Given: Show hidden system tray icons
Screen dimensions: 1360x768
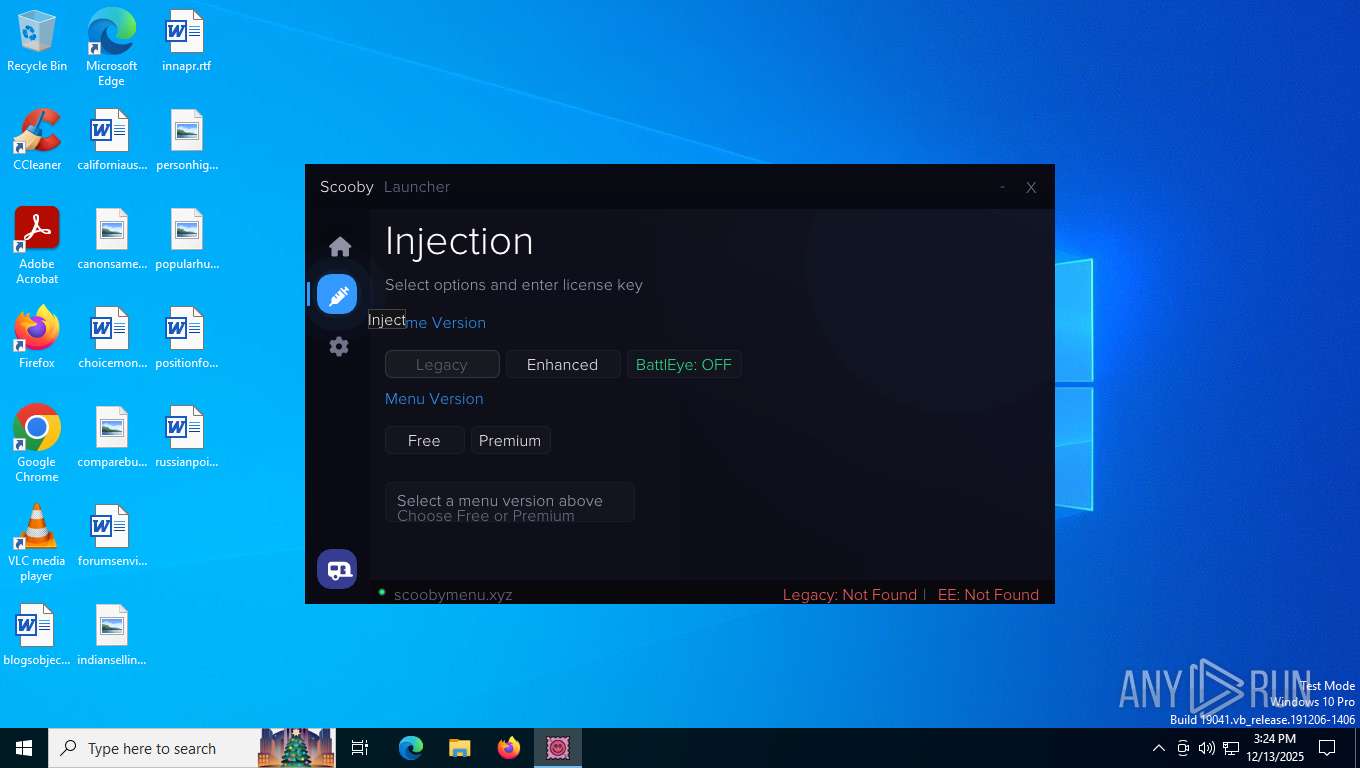Looking at the screenshot, I should coord(1159,748).
